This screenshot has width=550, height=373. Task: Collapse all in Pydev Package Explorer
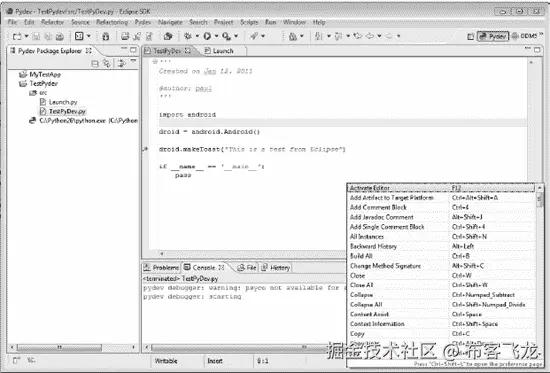click(95, 64)
